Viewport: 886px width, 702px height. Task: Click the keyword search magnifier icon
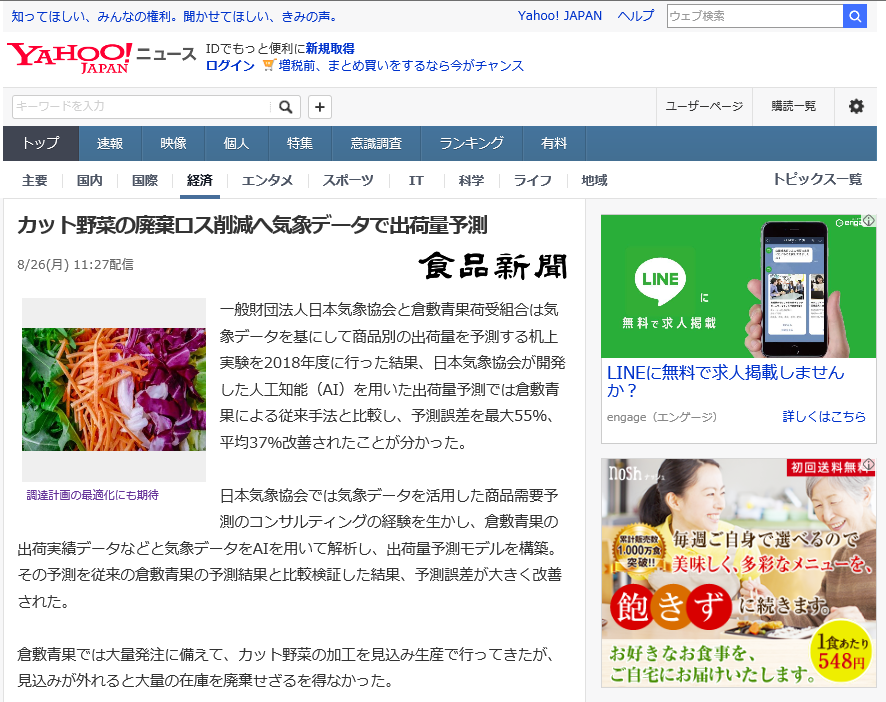pyautogui.click(x=286, y=106)
